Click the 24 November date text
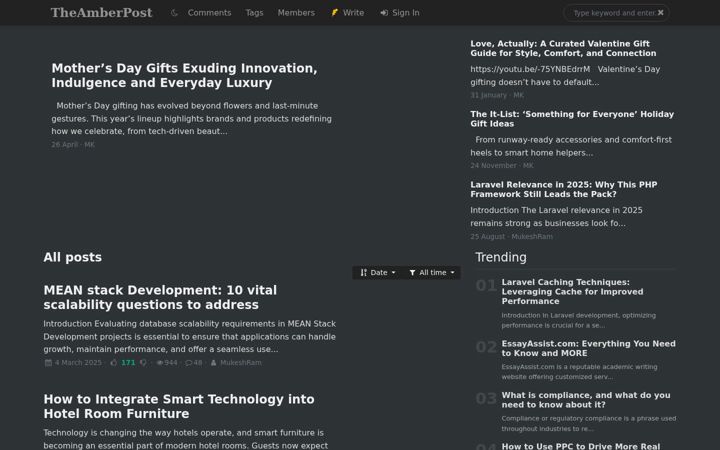 (x=493, y=165)
